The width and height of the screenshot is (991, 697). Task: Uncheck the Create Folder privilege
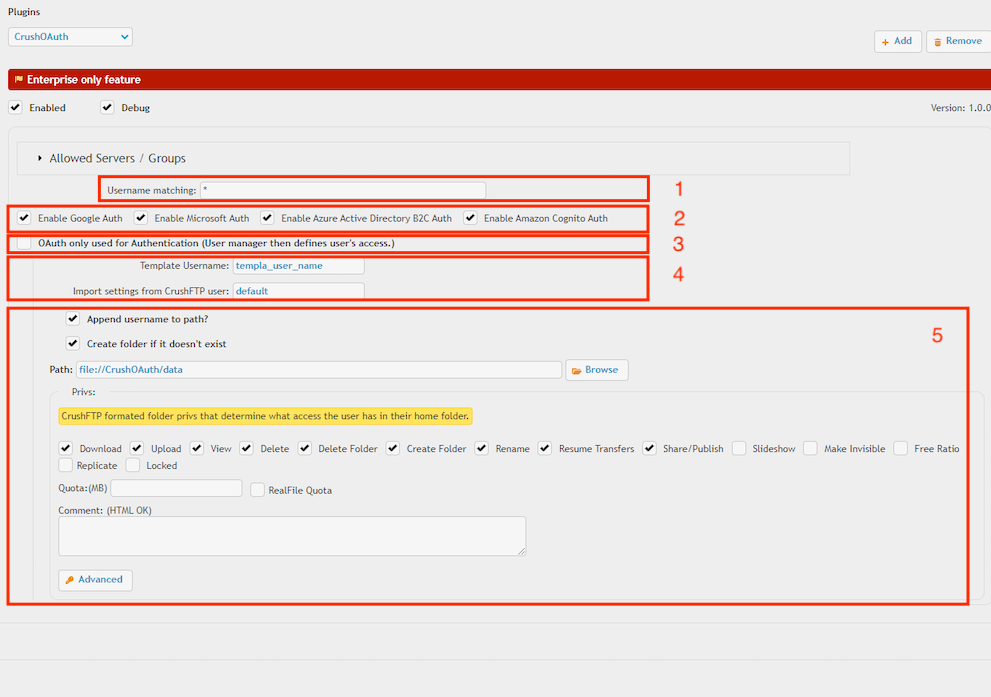pyautogui.click(x=393, y=448)
